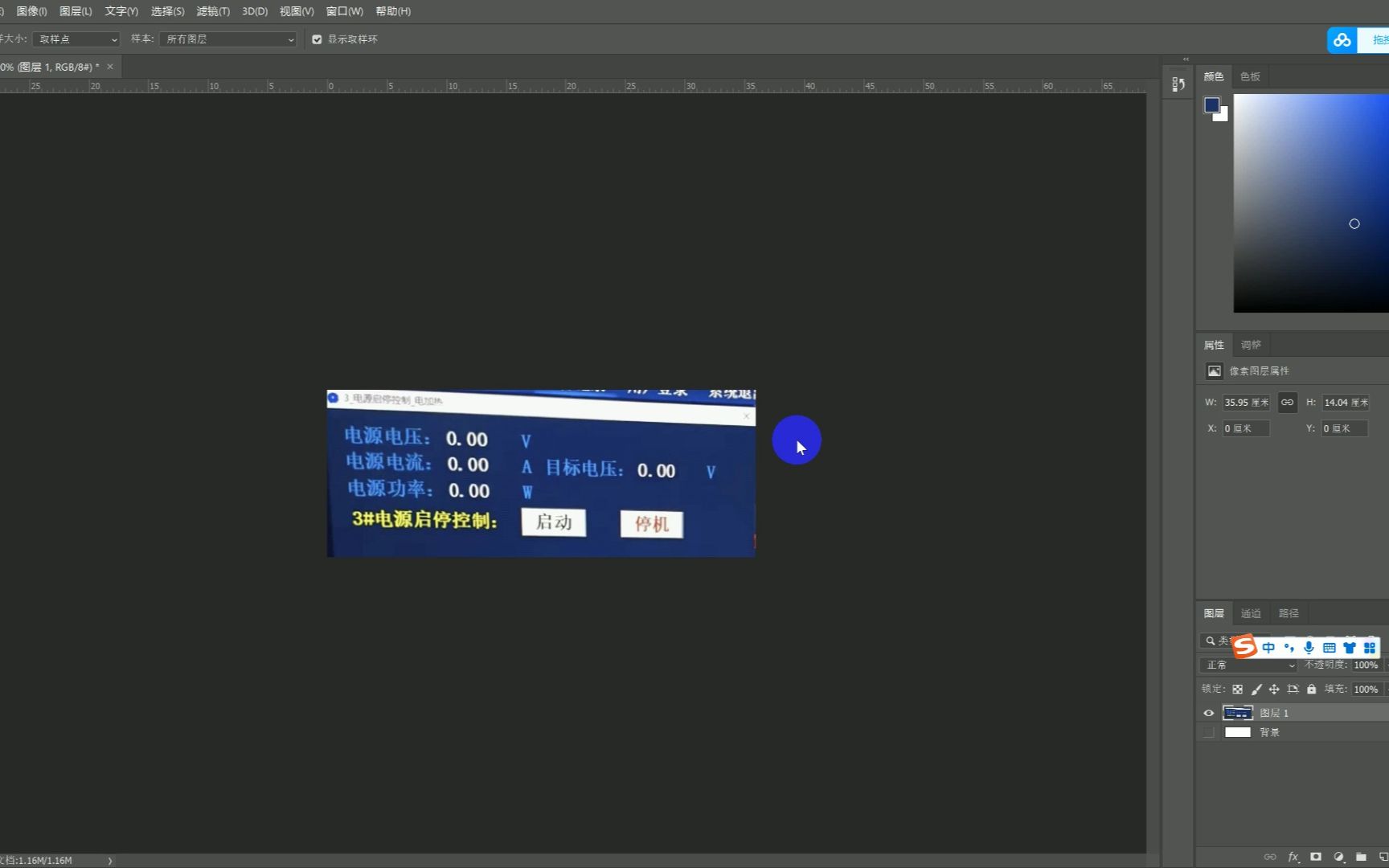Show 背景 layer visibility box

pyautogui.click(x=1208, y=732)
